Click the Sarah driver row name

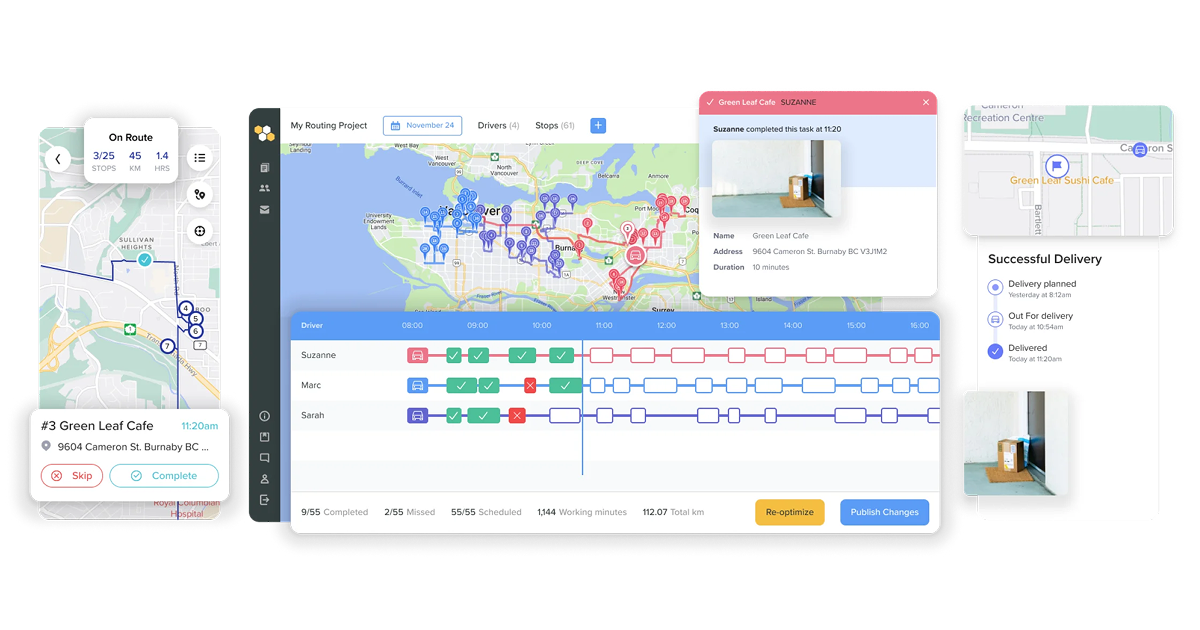click(313, 415)
